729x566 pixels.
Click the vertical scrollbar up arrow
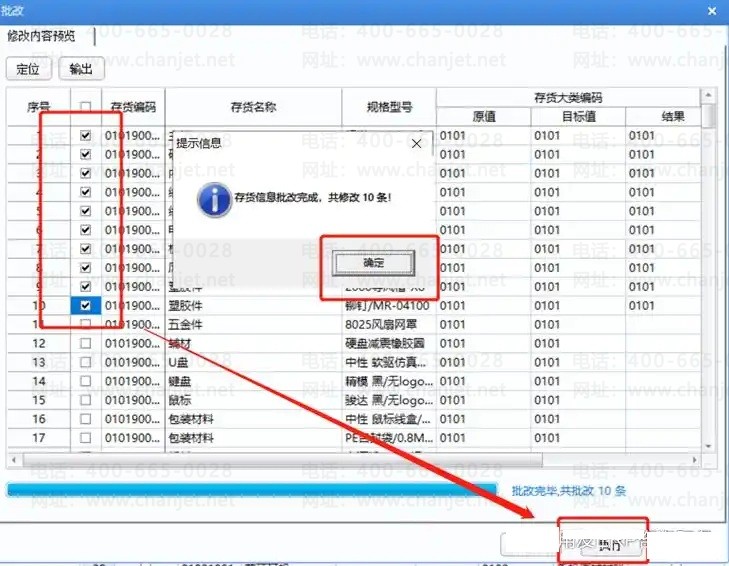[x=708, y=95]
